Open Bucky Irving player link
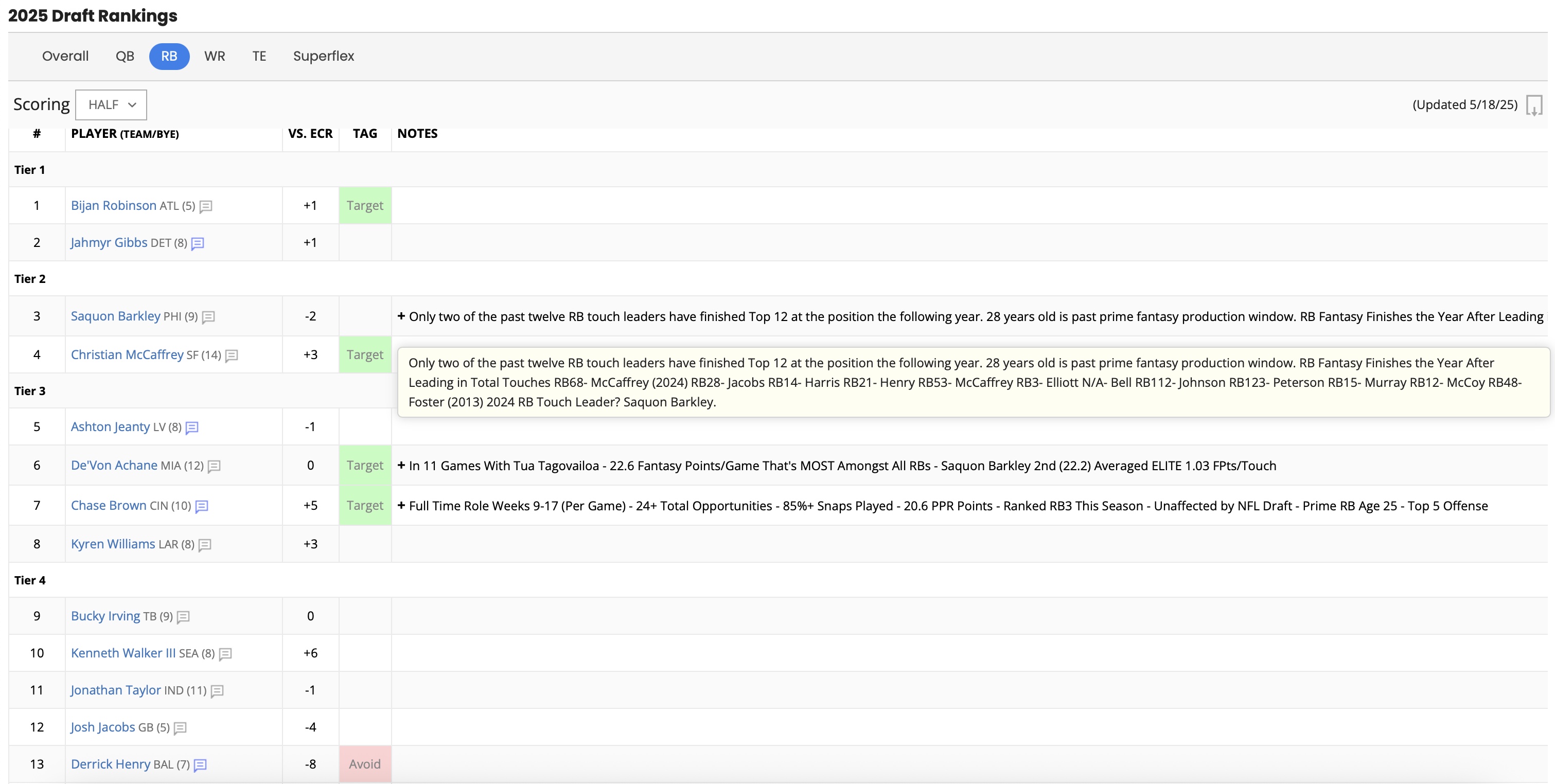Viewport: 1555px width, 784px height. 105,616
